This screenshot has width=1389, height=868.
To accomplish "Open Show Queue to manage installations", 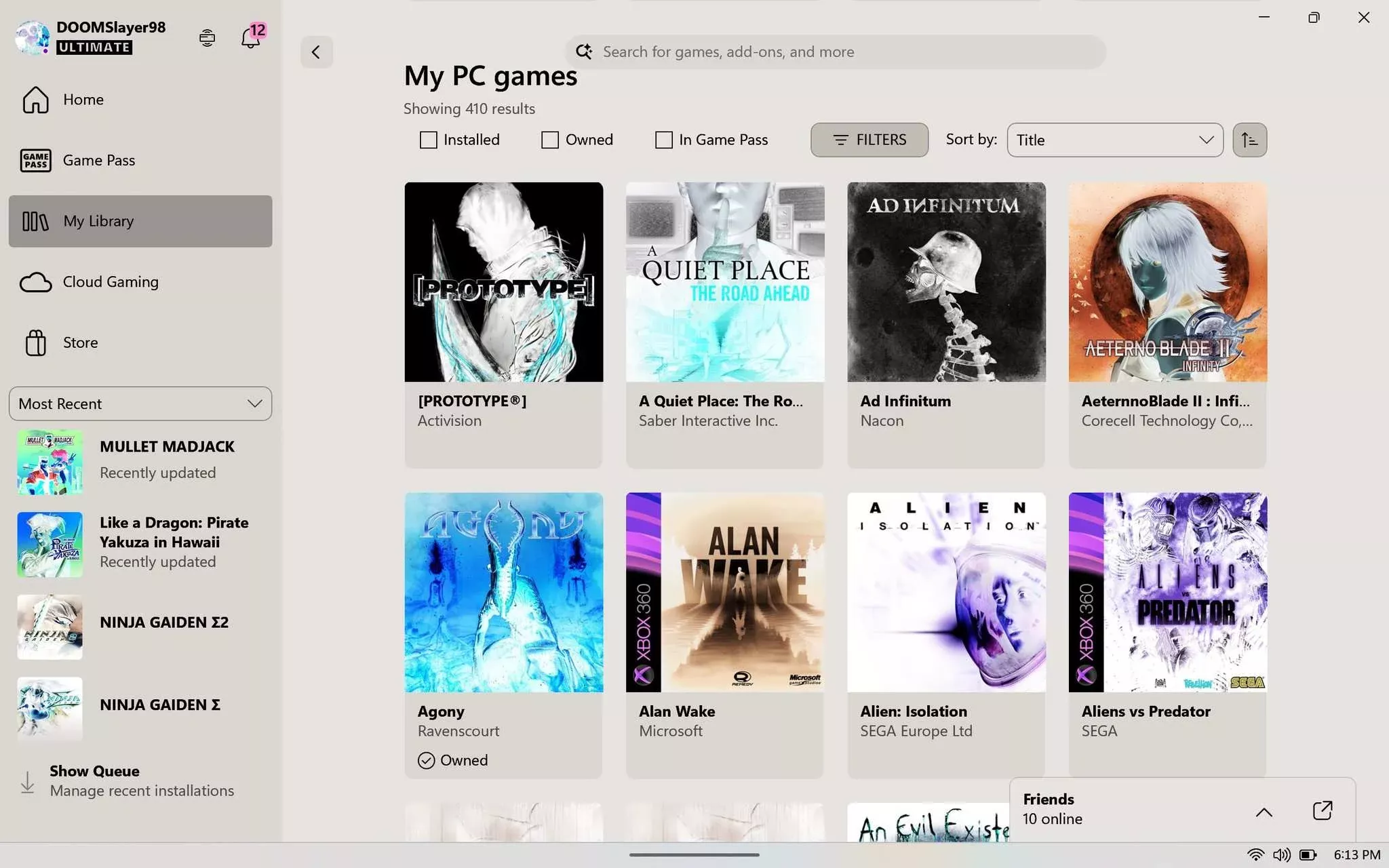I will click(140, 781).
